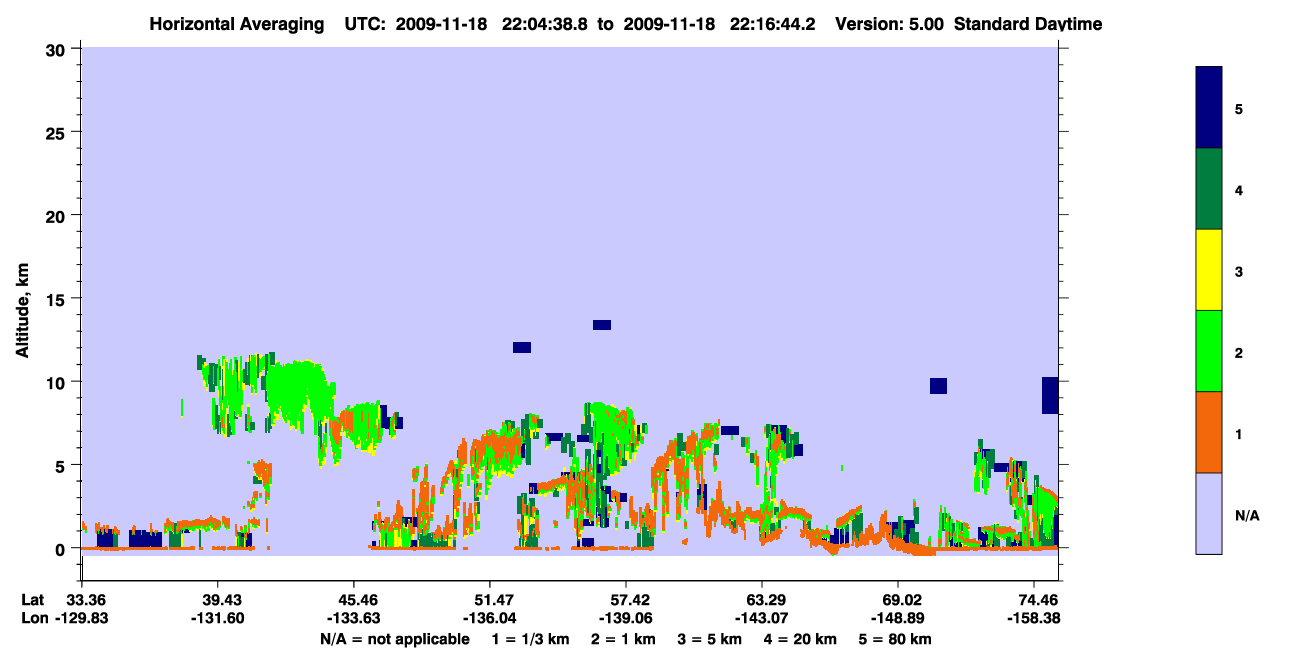Click legend text '5 = 80 km'
1300x667 pixels.
[896, 639]
